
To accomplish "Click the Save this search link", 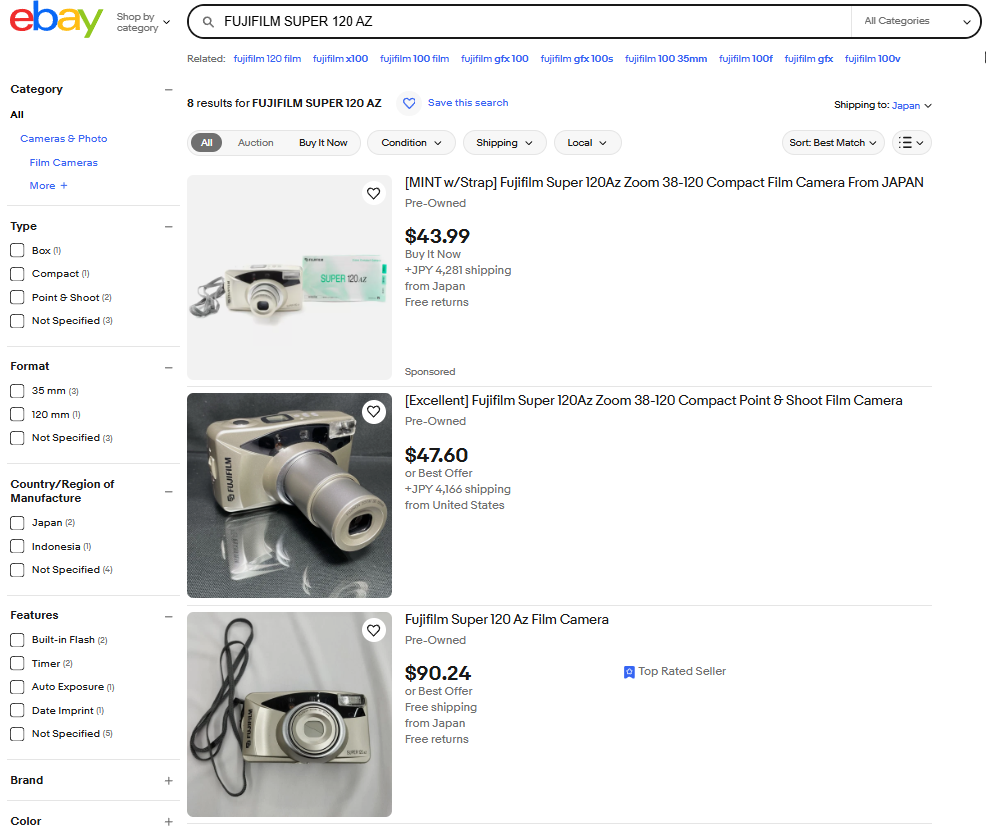I will click(468, 103).
